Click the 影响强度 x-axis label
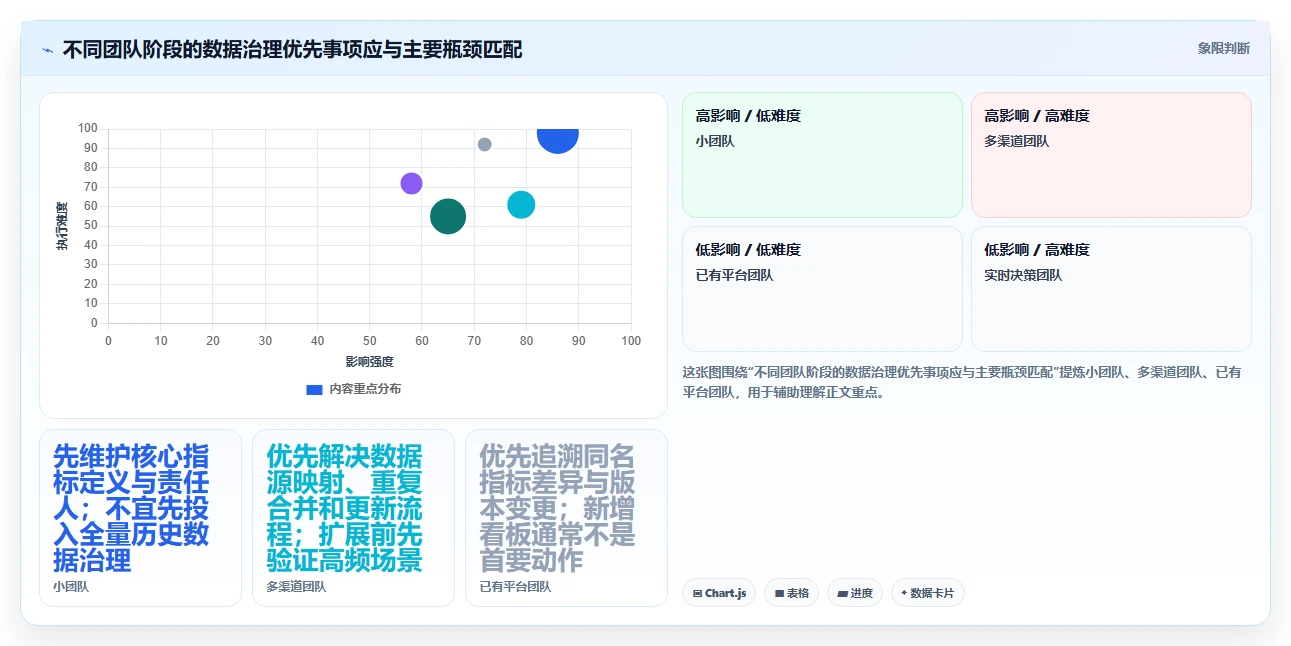The image size is (1291, 646). [x=370, y=361]
